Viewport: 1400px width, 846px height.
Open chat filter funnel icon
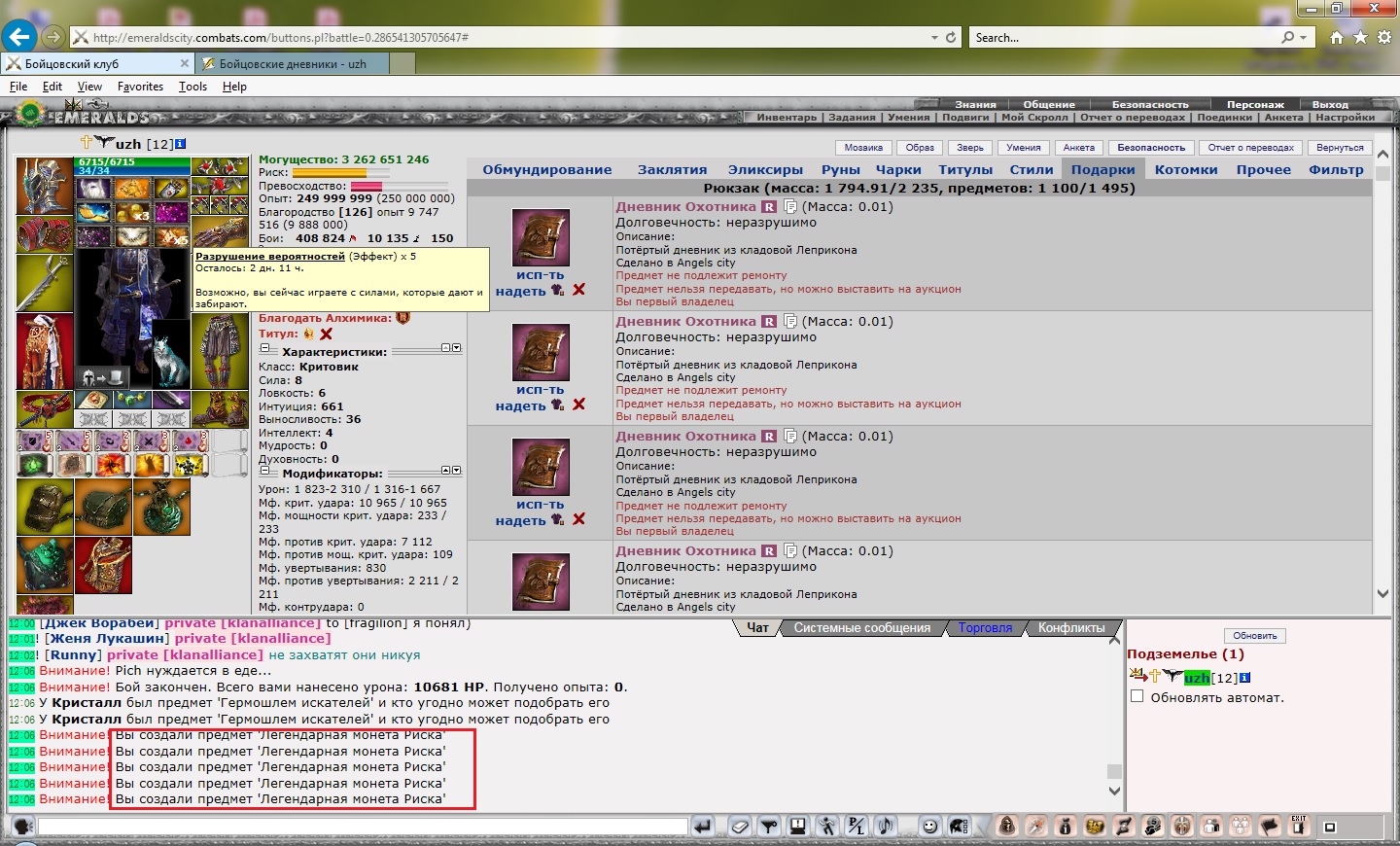tap(769, 827)
